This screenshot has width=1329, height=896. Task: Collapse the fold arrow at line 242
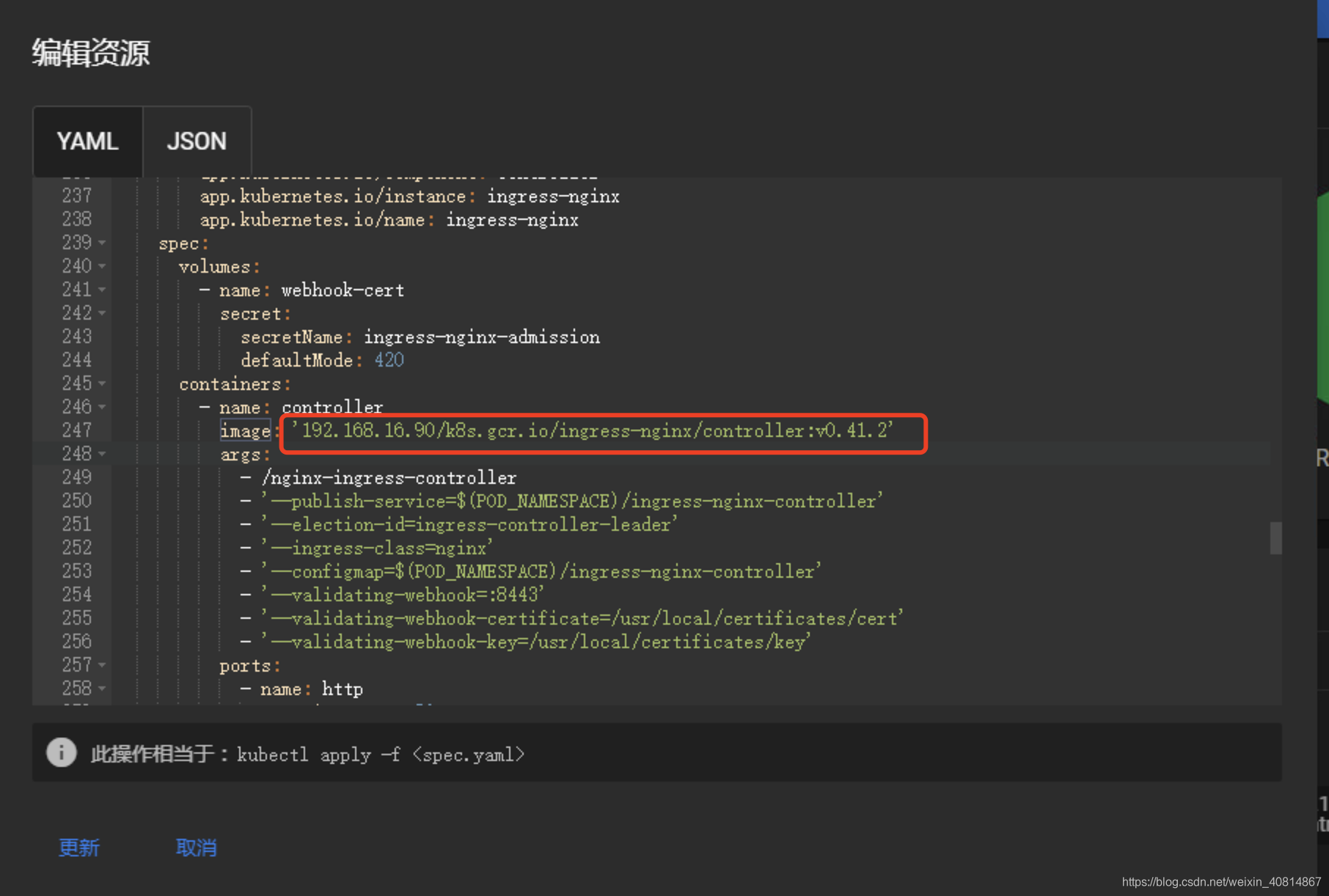[x=102, y=313]
